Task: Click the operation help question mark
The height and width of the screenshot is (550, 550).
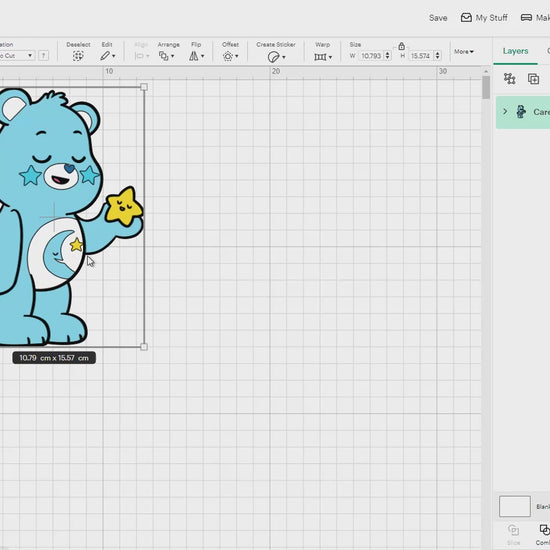Action: pyautogui.click(x=43, y=55)
